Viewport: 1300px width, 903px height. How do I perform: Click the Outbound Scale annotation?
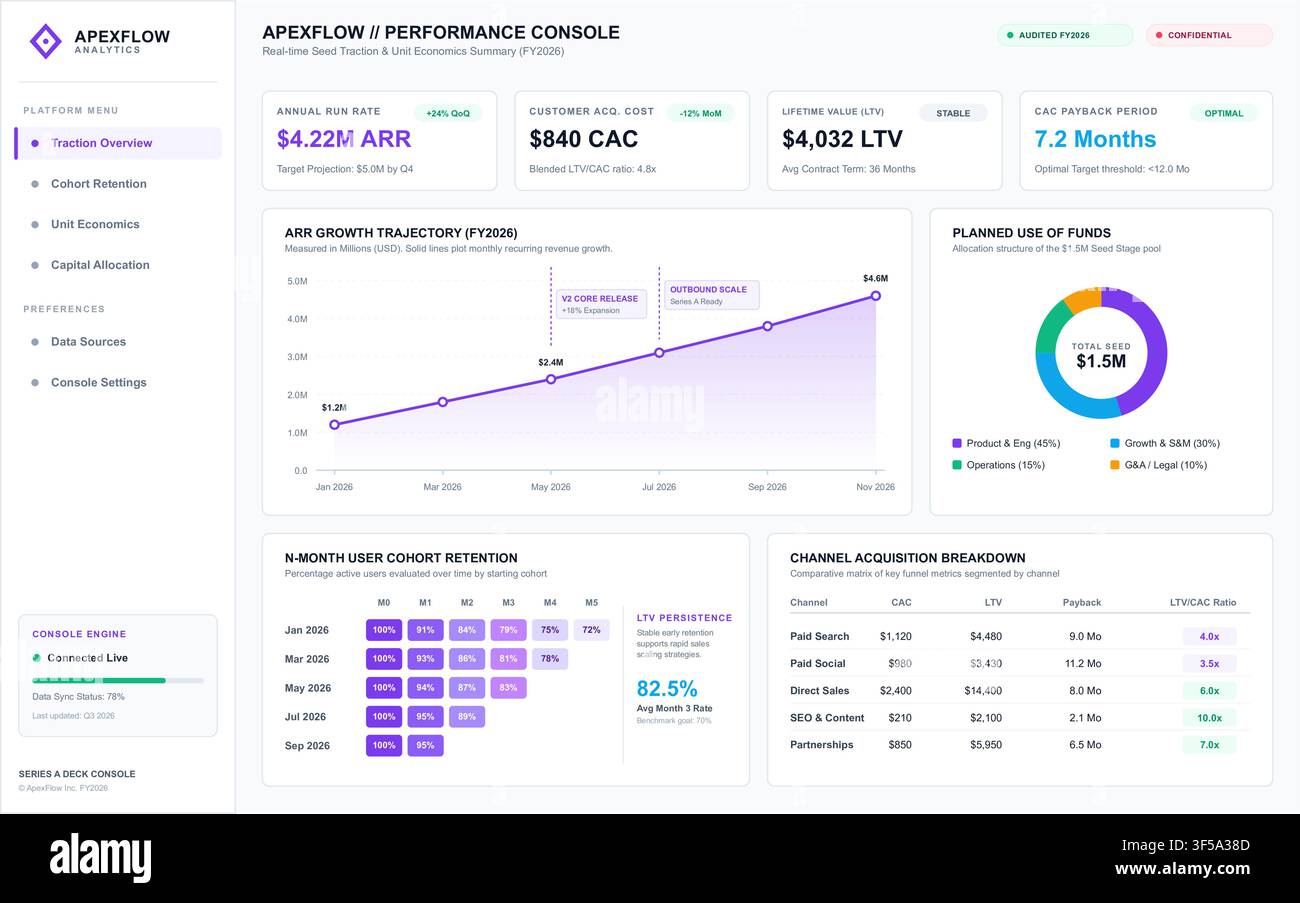coord(712,295)
